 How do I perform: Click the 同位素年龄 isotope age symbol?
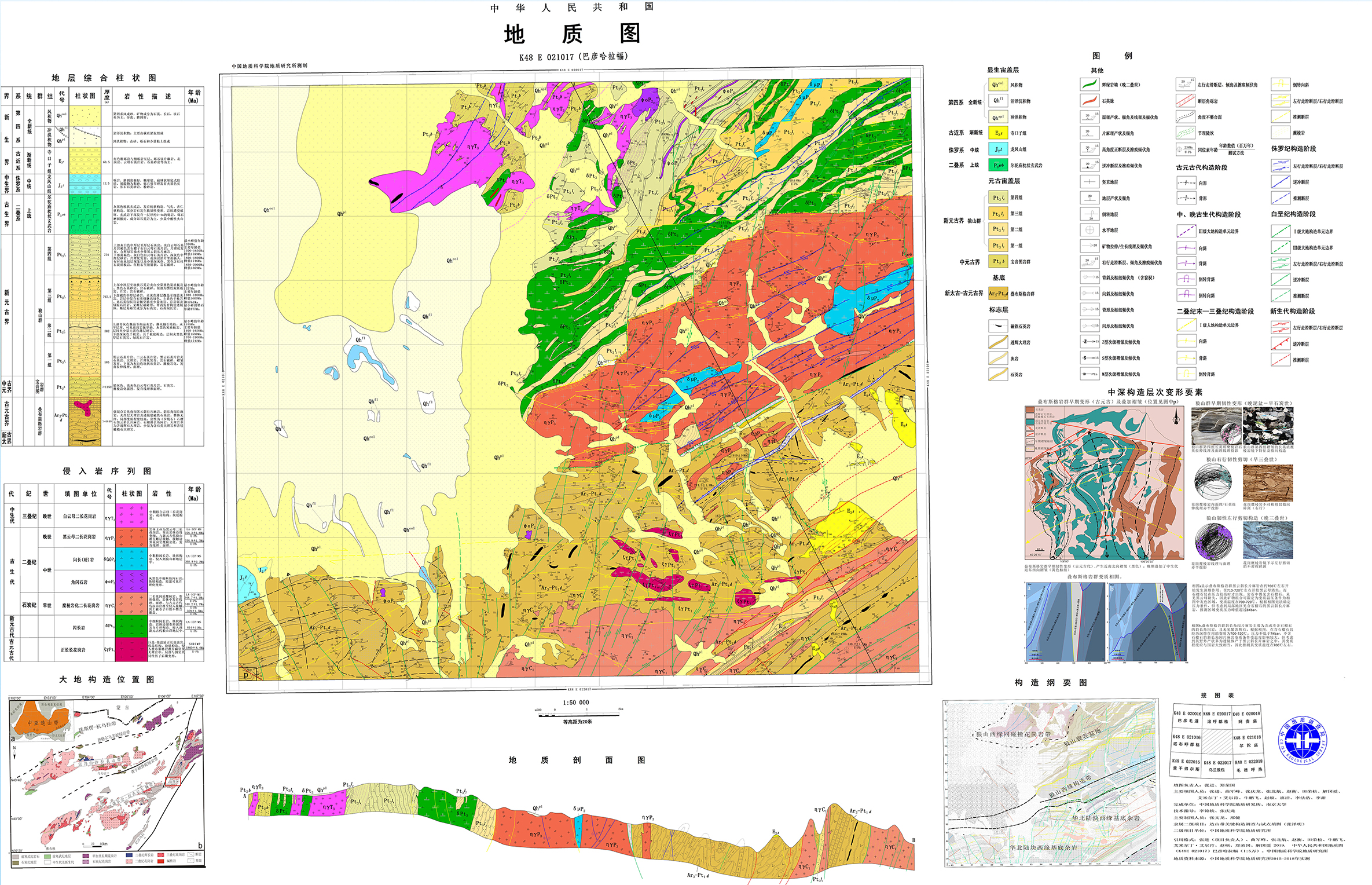[x=1185, y=149]
